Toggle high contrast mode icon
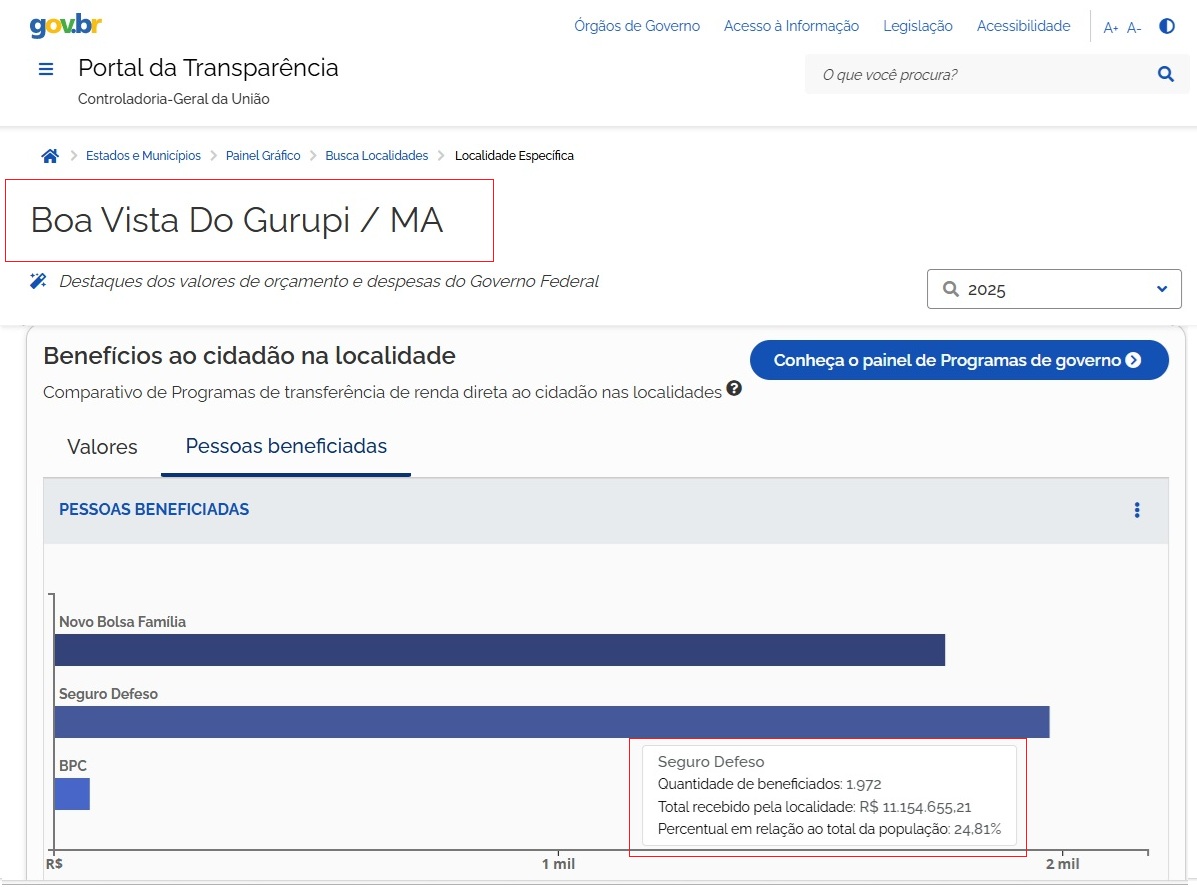Viewport: 1197px width, 887px height. (x=1166, y=27)
